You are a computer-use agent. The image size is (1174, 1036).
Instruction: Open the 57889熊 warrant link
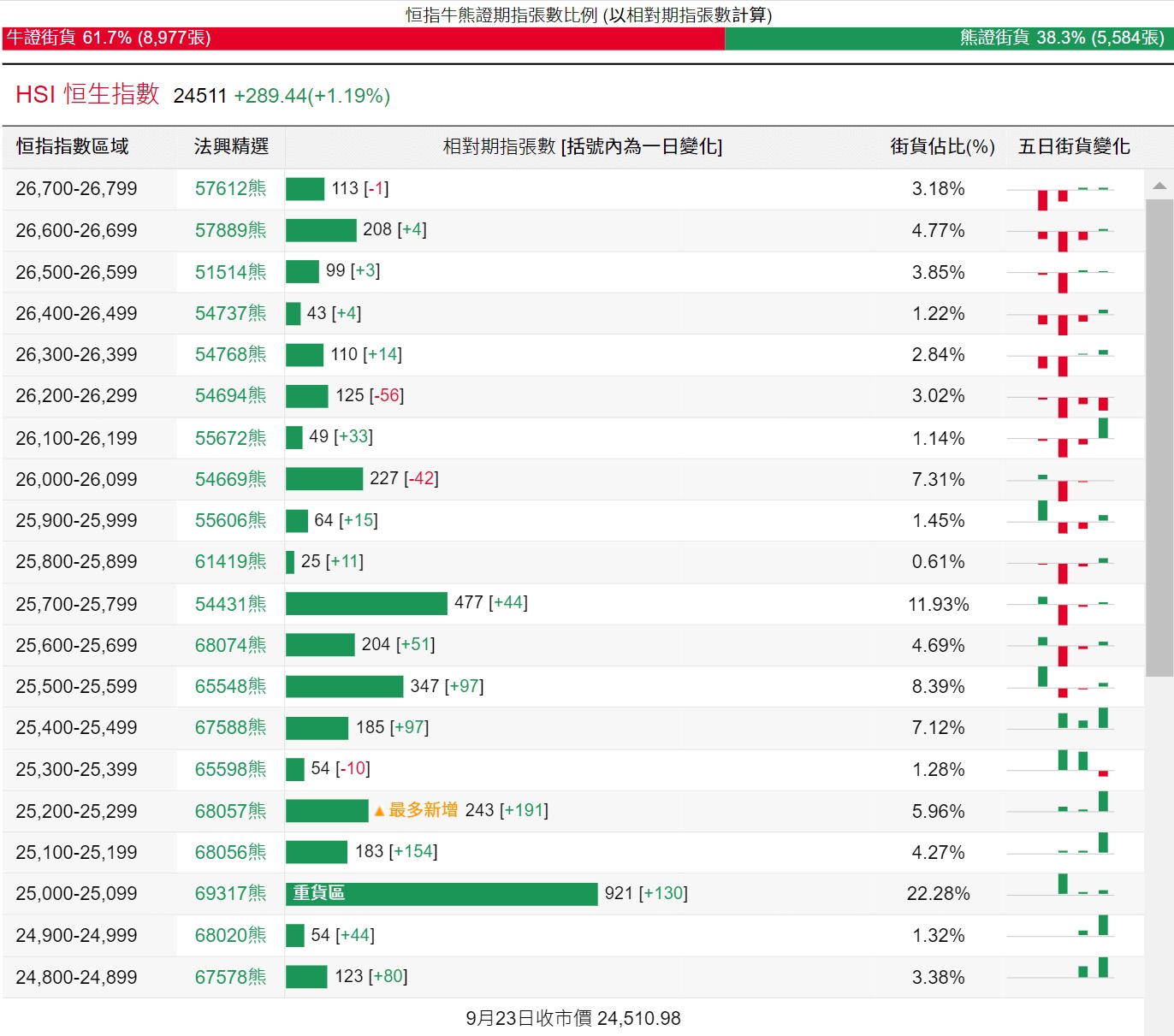[230, 230]
